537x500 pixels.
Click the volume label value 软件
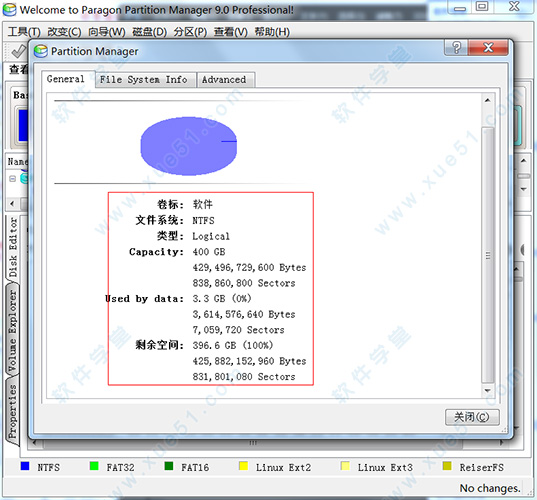[x=203, y=204]
